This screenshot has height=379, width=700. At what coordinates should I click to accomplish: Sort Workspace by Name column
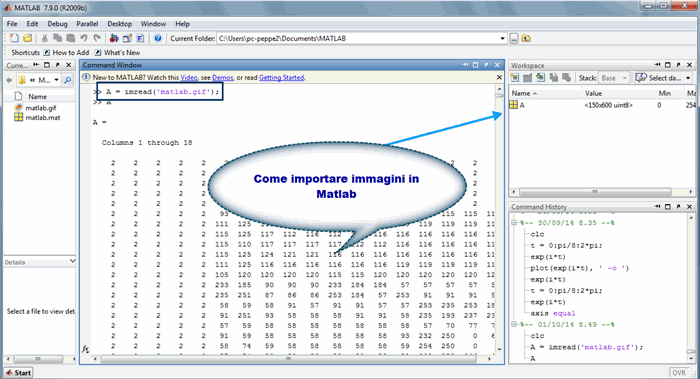point(545,93)
